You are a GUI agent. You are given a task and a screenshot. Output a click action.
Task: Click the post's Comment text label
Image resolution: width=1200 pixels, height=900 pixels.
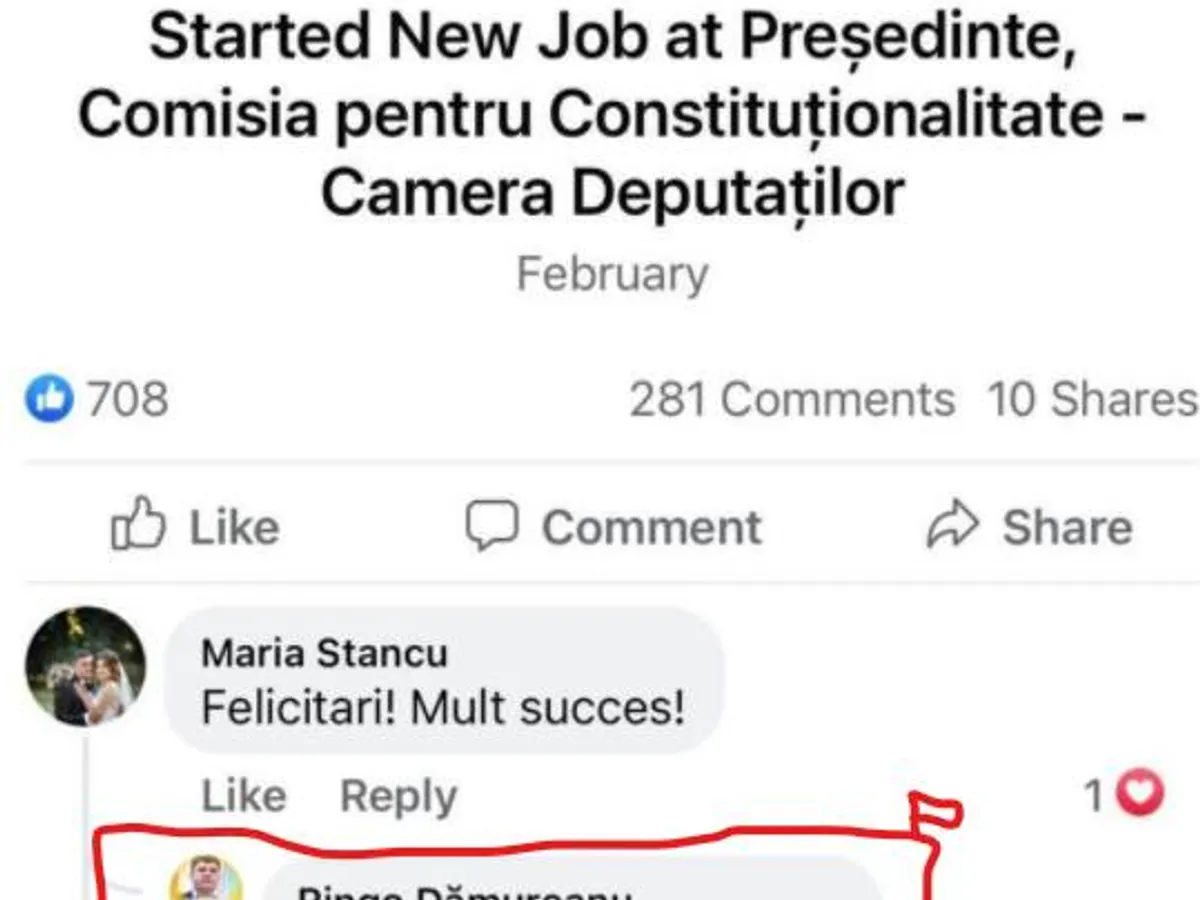tap(651, 527)
